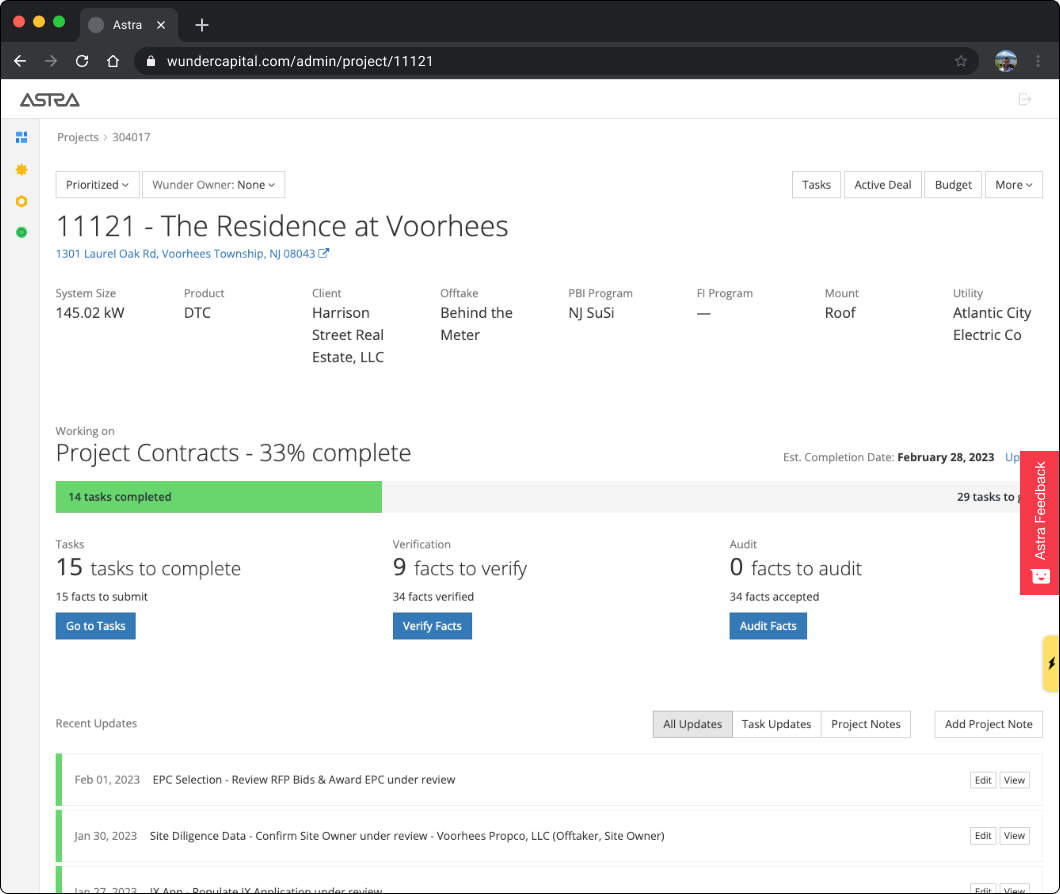
Task: Click the green circle sidebar icon
Action: click(21, 232)
